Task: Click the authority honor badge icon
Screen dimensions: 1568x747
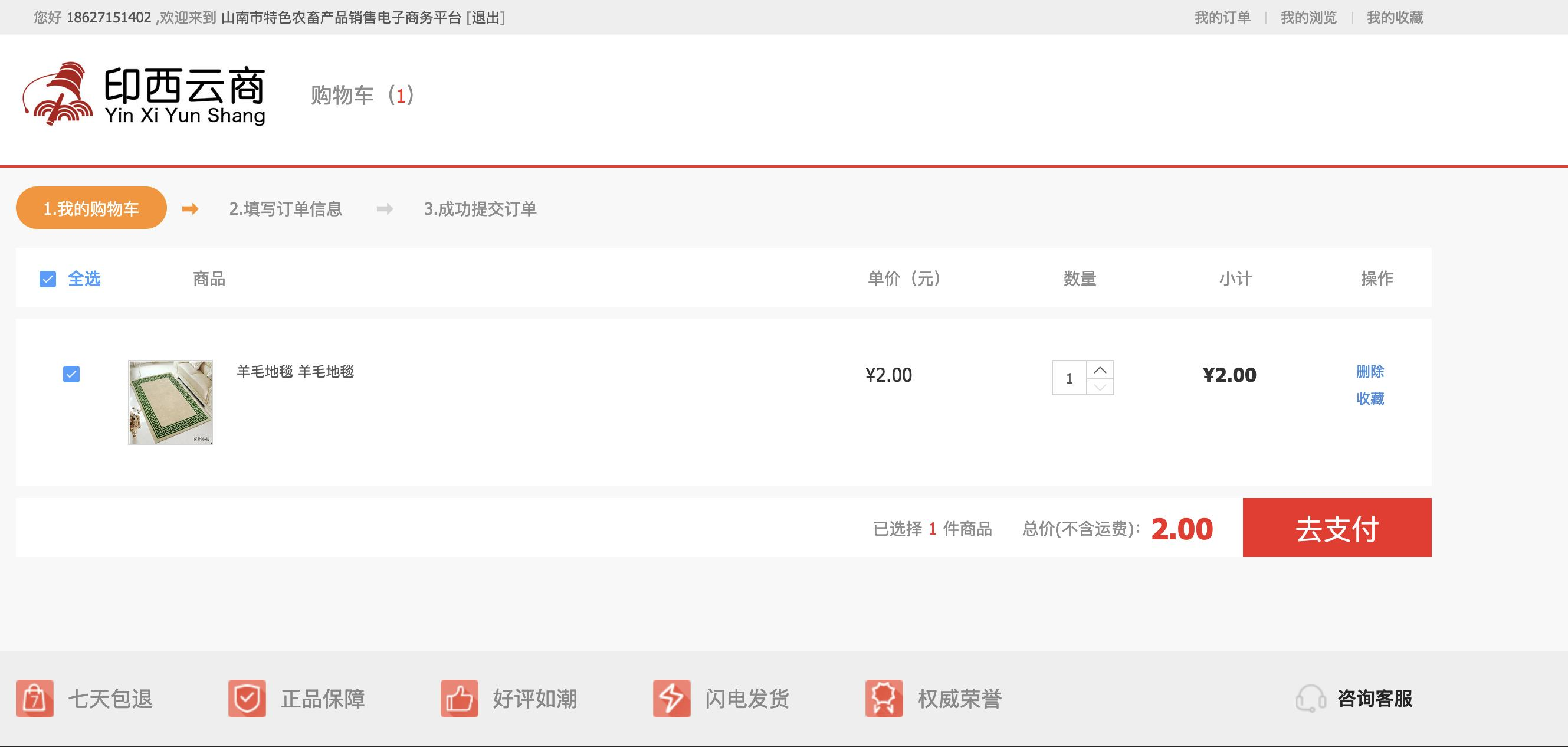Action: pos(884,698)
